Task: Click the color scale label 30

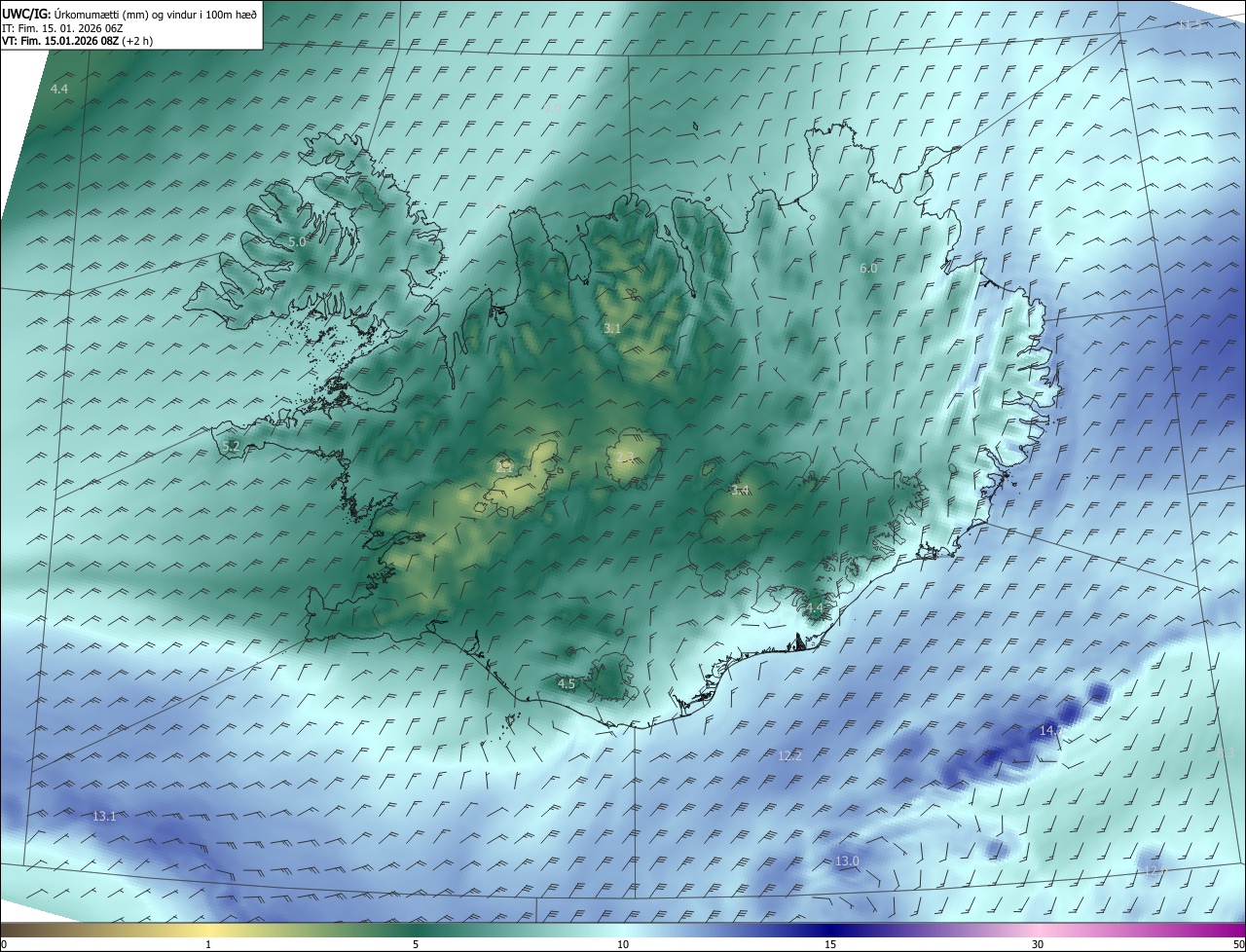Action: 1038,944
